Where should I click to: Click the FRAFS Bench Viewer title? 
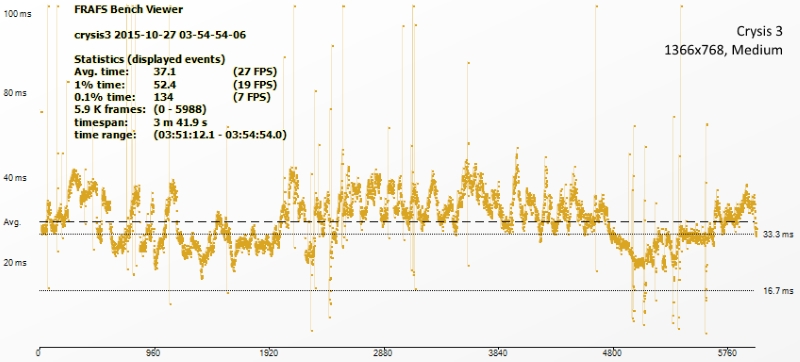coord(129,9)
